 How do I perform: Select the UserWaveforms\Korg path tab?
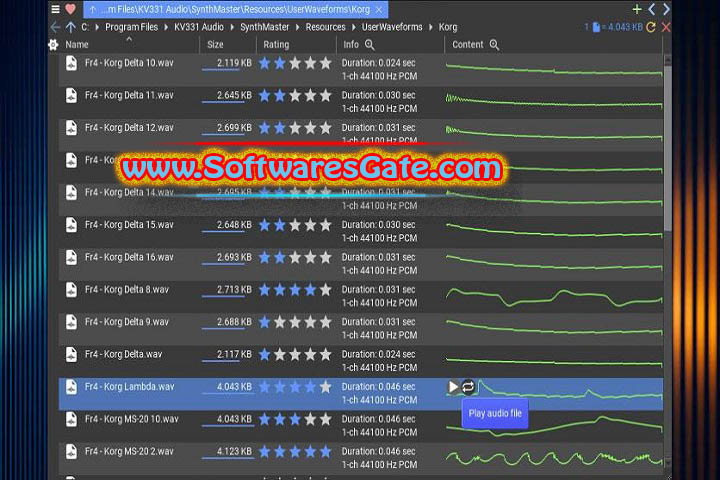pyautogui.click(x=236, y=9)
